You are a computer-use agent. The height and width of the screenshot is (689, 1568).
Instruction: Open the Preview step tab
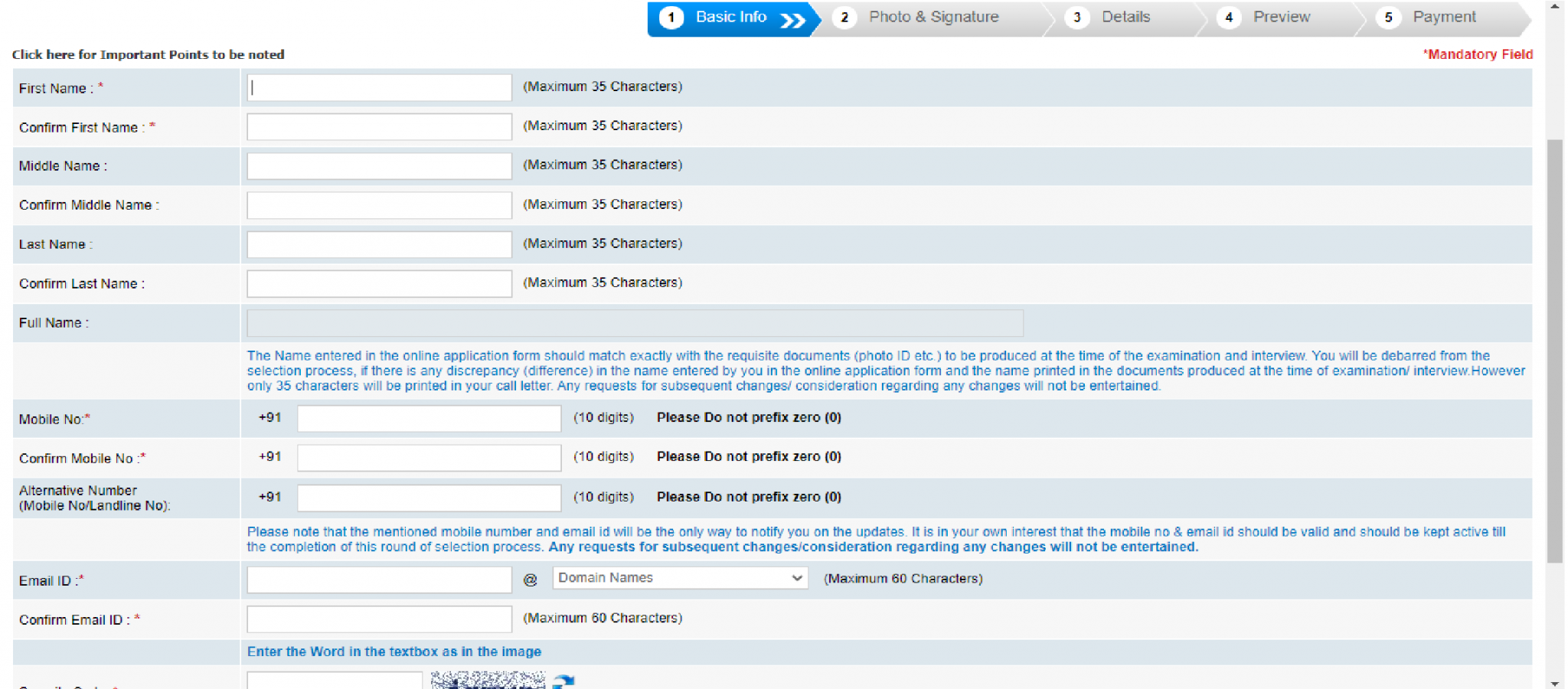tap(1281, 18)
